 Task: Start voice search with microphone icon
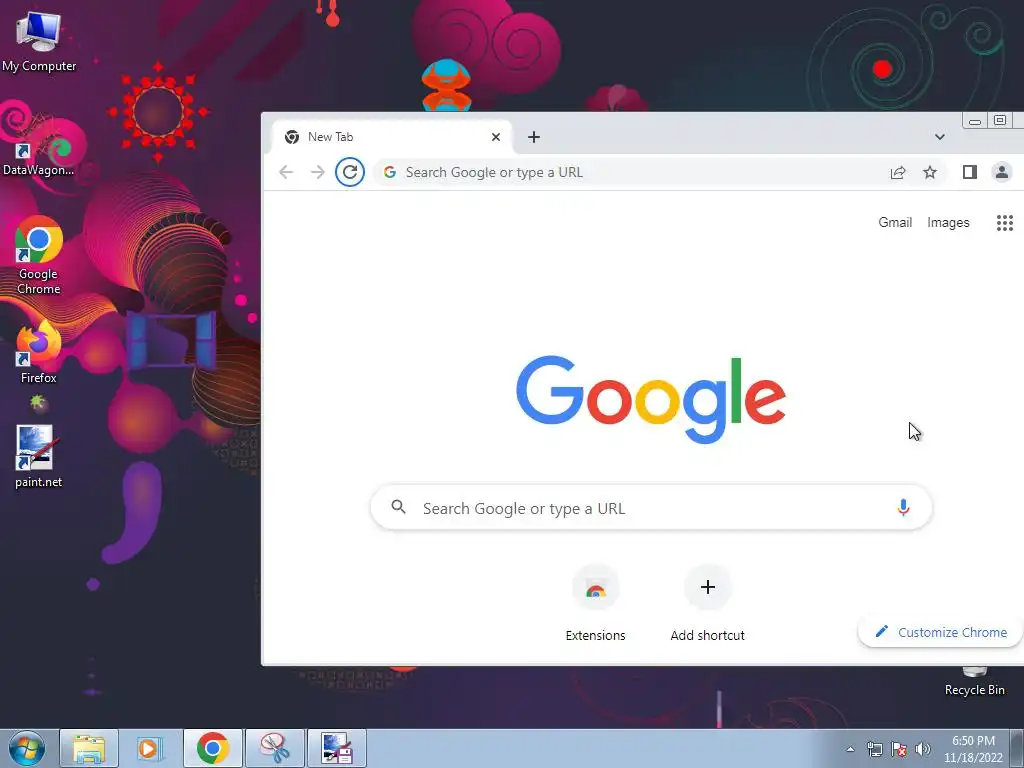pos(903,507)
